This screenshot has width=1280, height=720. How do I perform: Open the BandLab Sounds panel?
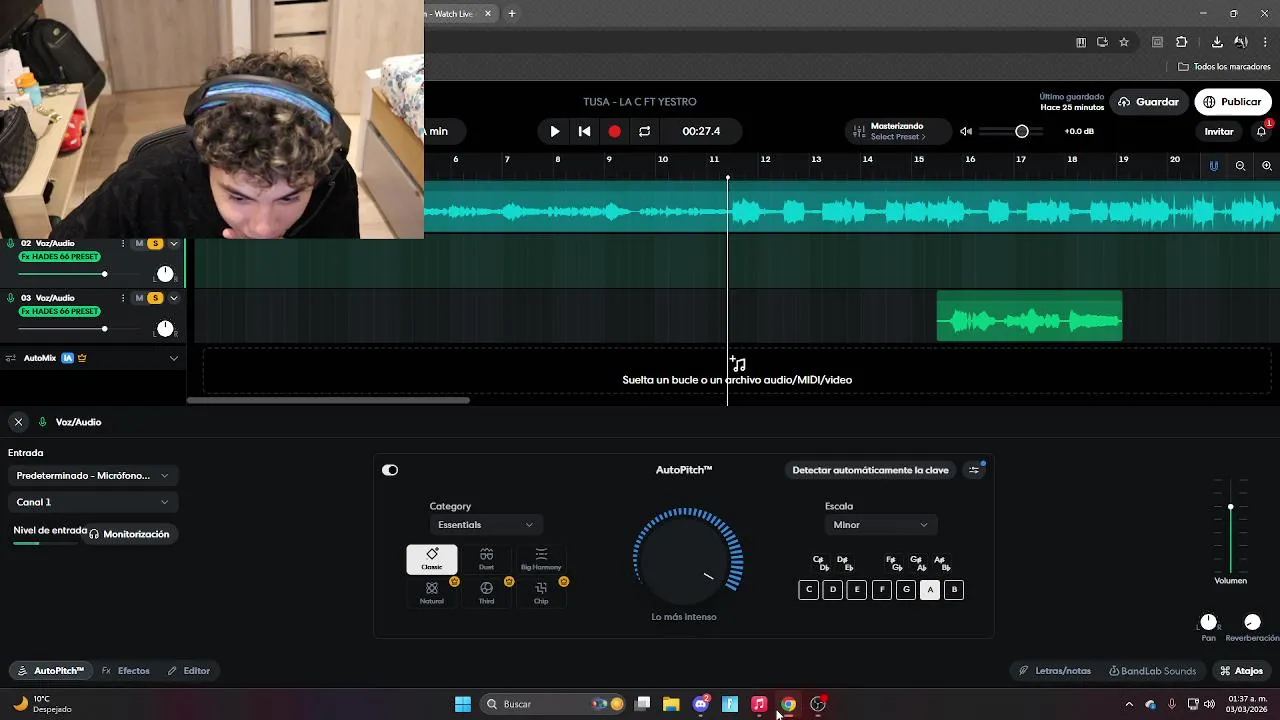[x=1152, y=671]
